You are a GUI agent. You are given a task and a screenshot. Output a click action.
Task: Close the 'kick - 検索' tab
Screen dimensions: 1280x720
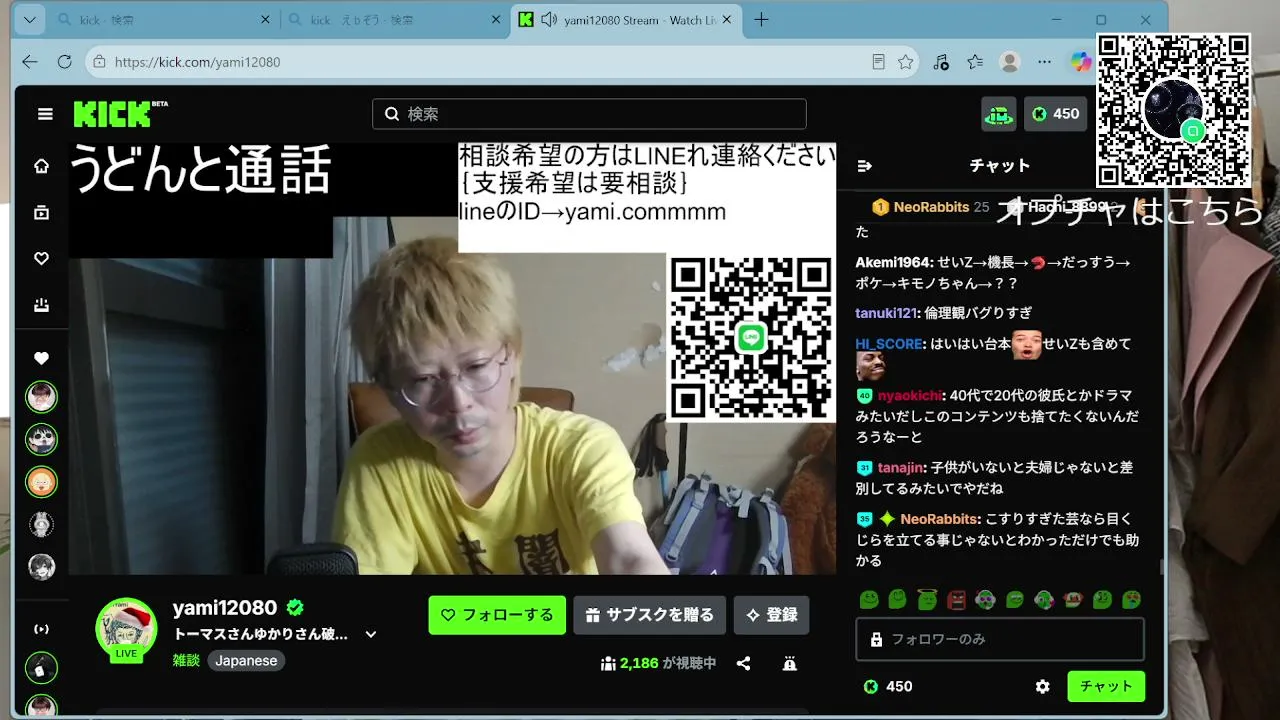tap(265, 20)
